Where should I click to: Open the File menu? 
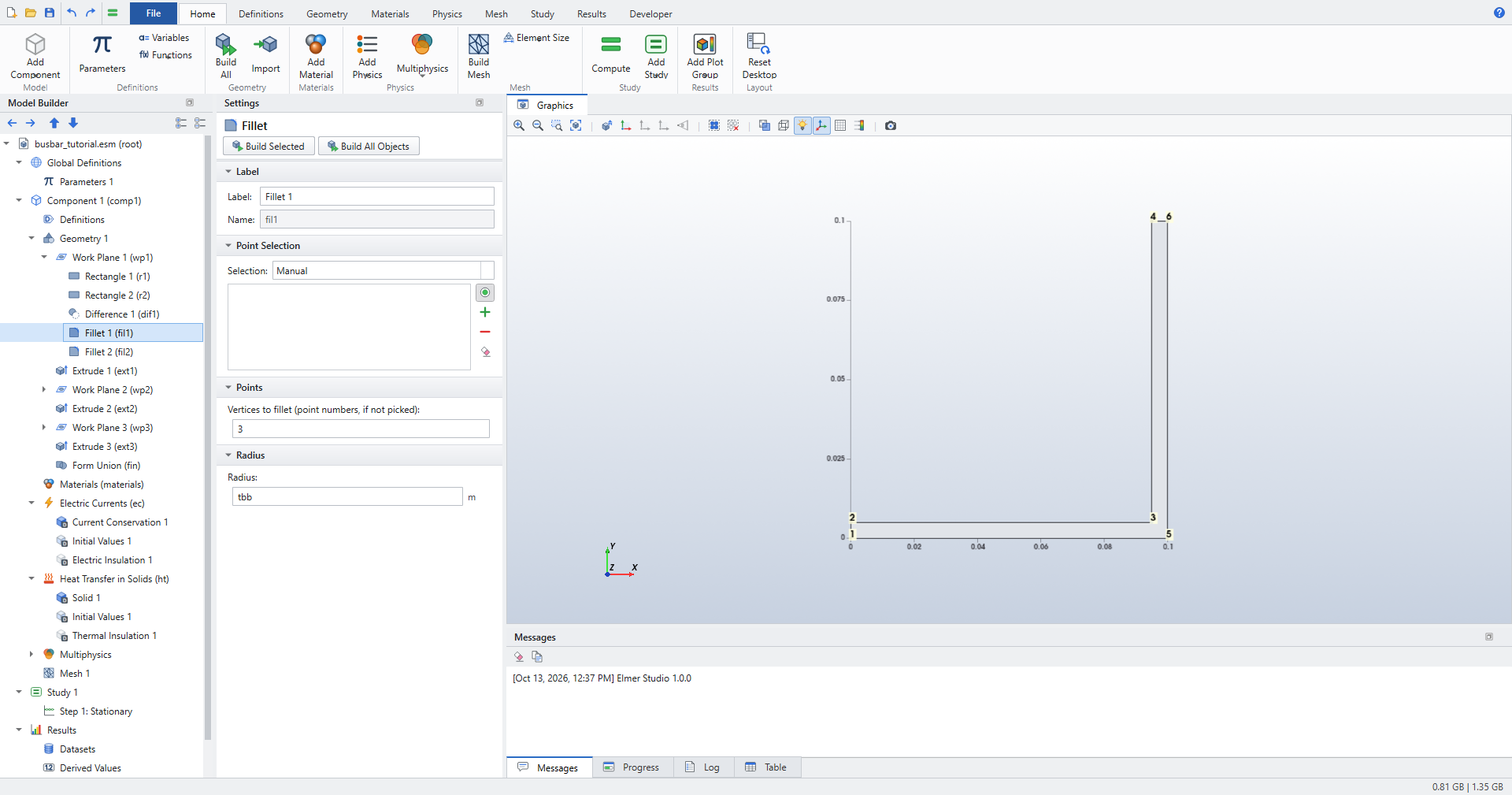[x=154, y=13]
